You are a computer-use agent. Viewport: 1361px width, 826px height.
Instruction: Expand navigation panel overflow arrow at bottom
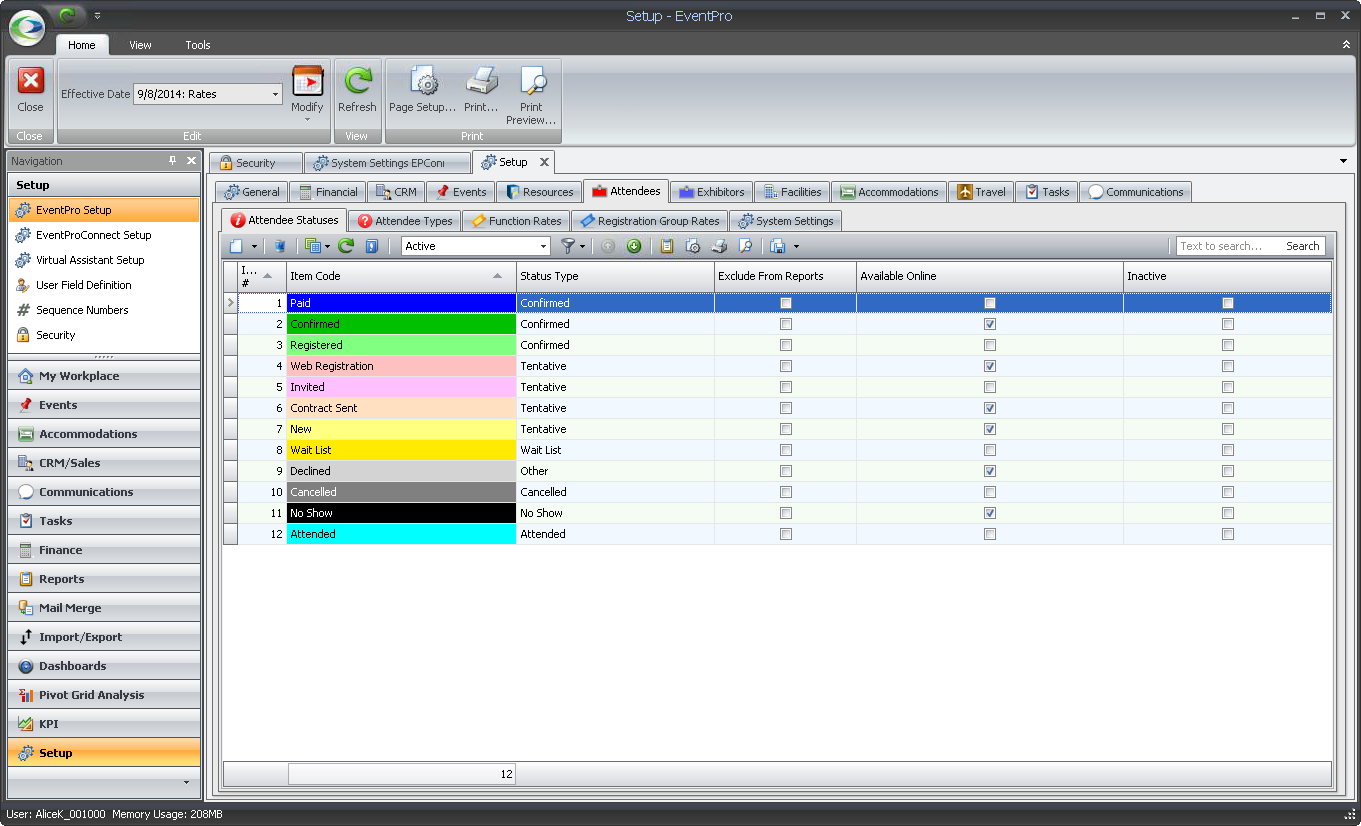point(186,782)
